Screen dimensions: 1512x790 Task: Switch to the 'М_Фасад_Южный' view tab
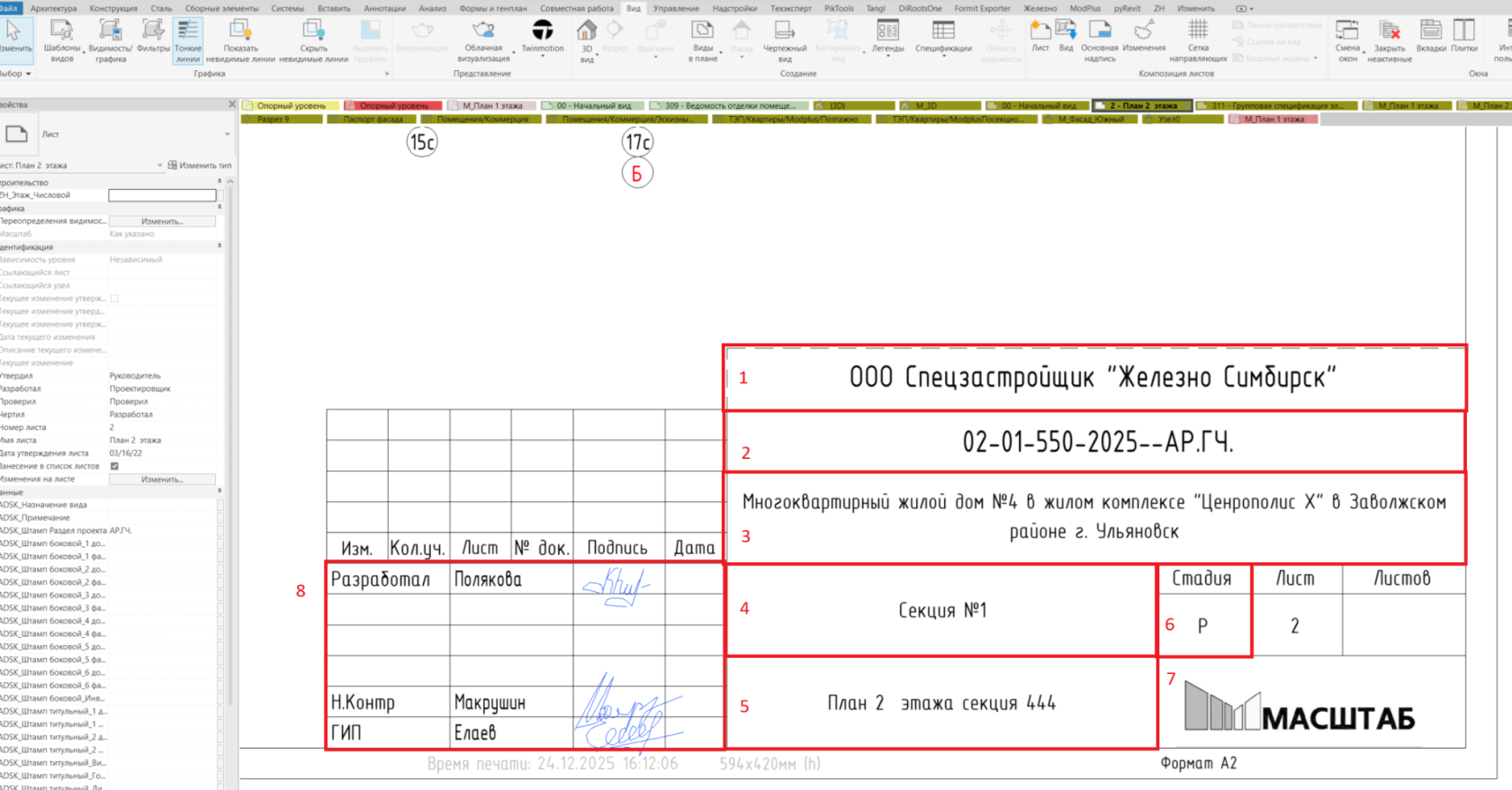[1089, 119]
